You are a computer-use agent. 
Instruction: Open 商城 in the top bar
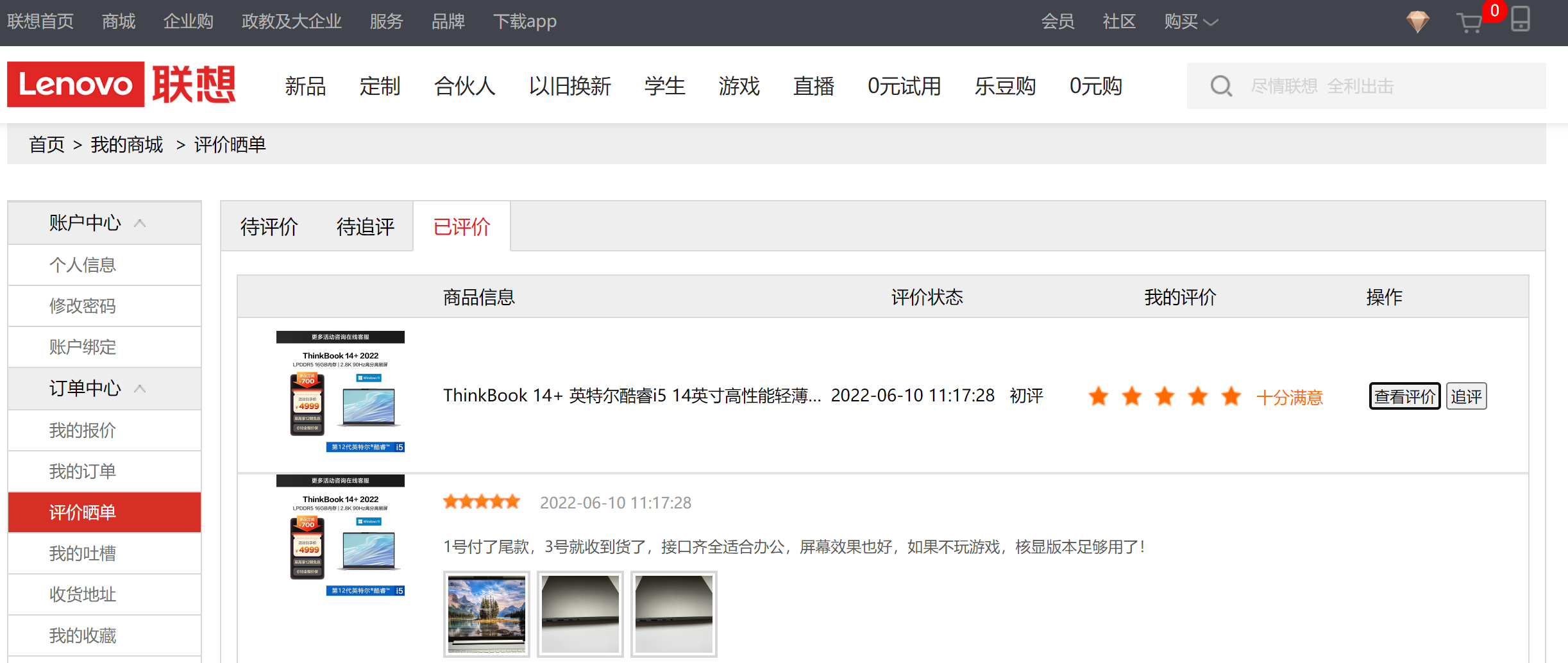pos(119,22)
